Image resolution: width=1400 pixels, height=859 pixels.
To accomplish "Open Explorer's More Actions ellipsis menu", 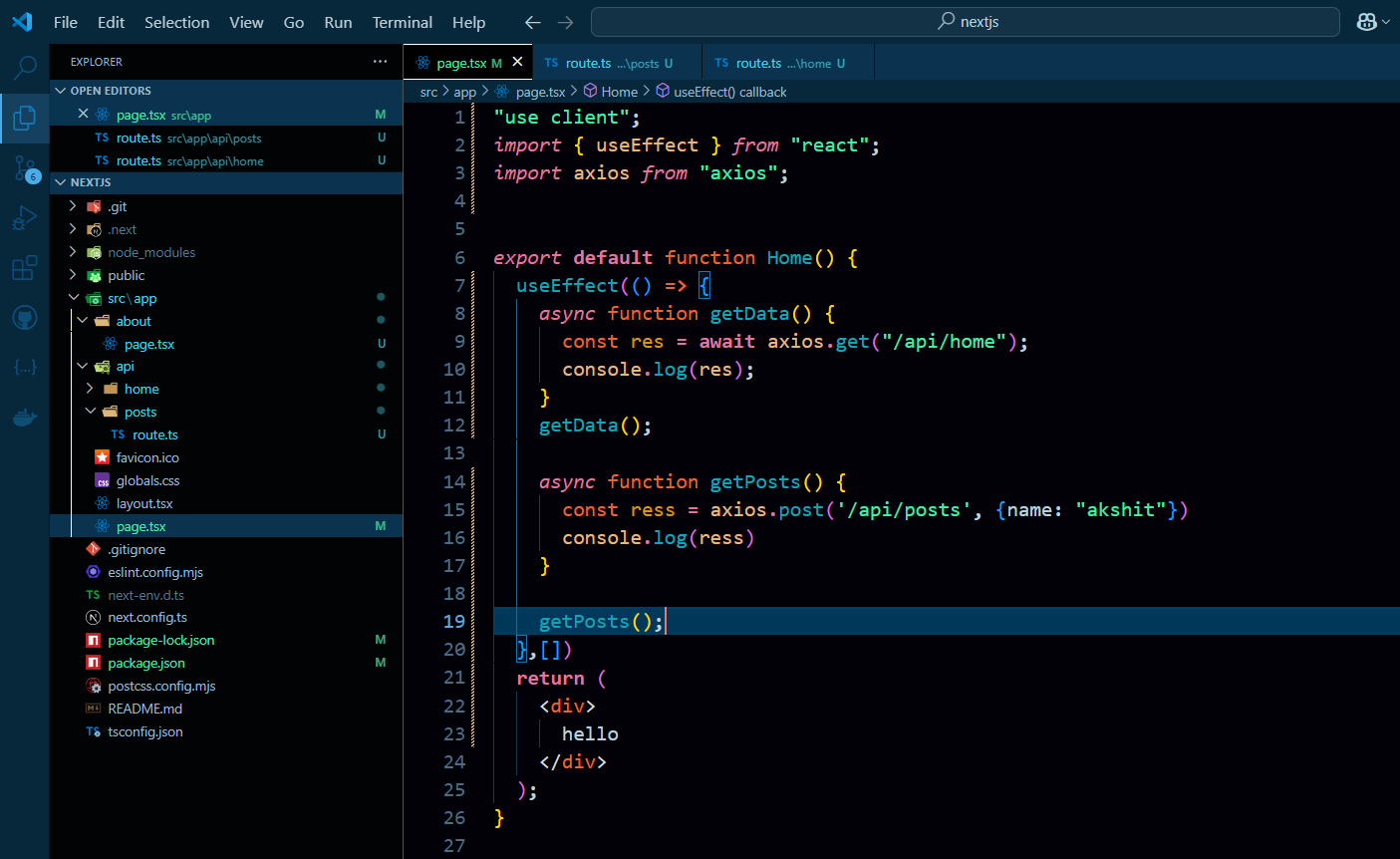I will 380,61.
